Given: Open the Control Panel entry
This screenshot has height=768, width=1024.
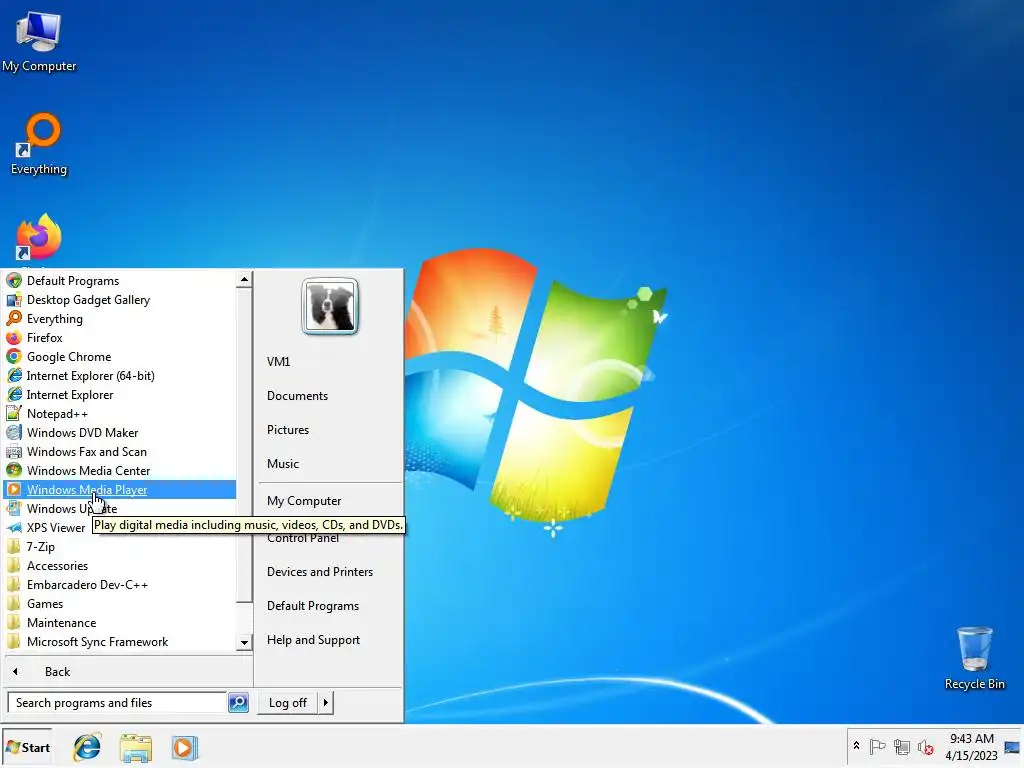Looking at the screenshot, I should 303,537.
